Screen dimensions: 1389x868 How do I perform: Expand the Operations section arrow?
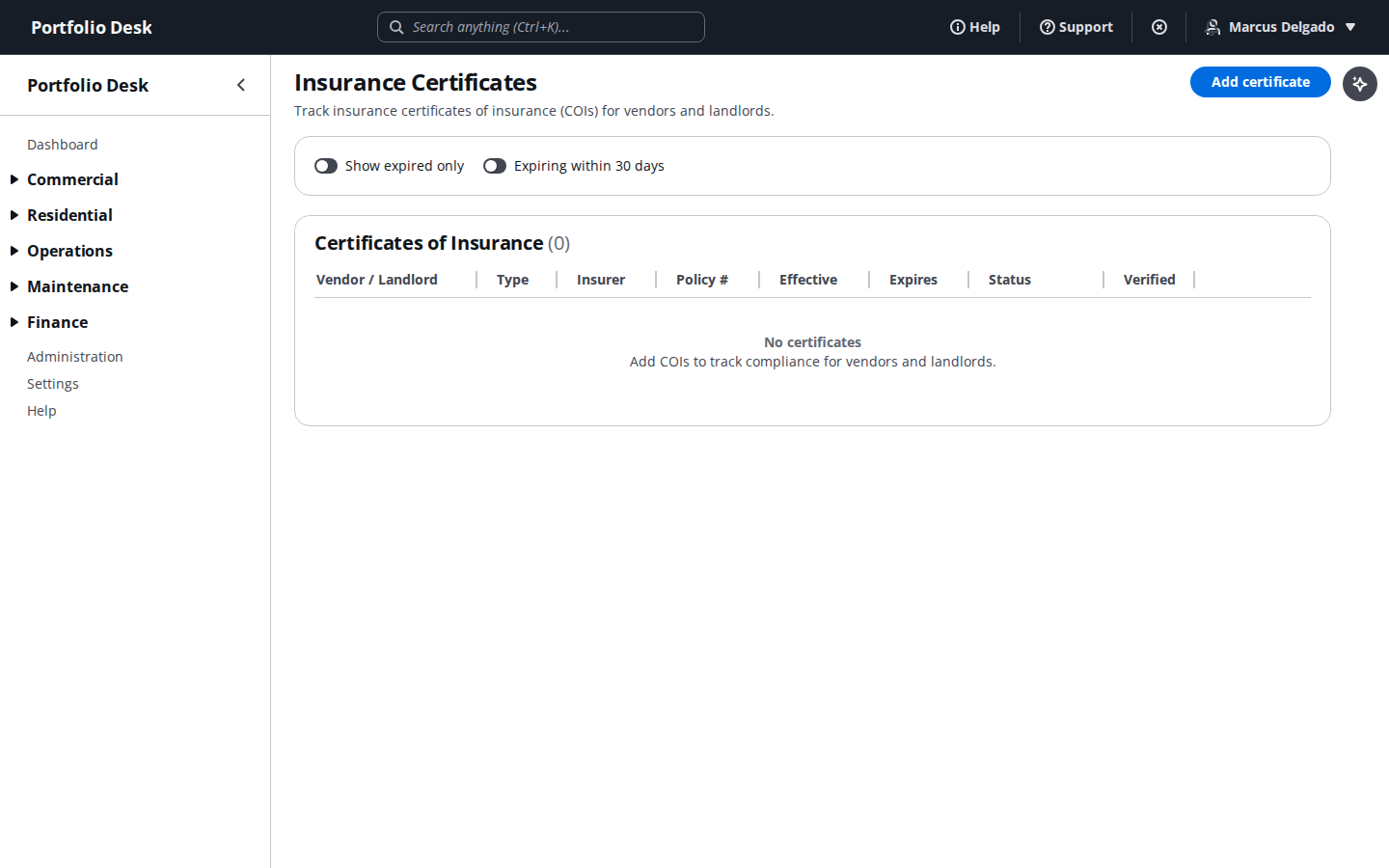14,251
